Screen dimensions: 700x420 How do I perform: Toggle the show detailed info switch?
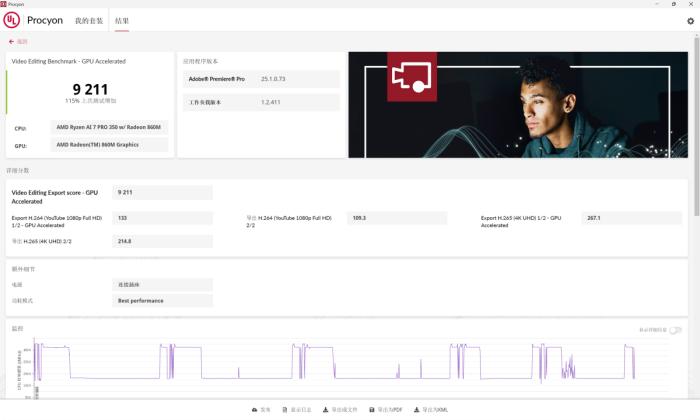click(x=676, y=330)
